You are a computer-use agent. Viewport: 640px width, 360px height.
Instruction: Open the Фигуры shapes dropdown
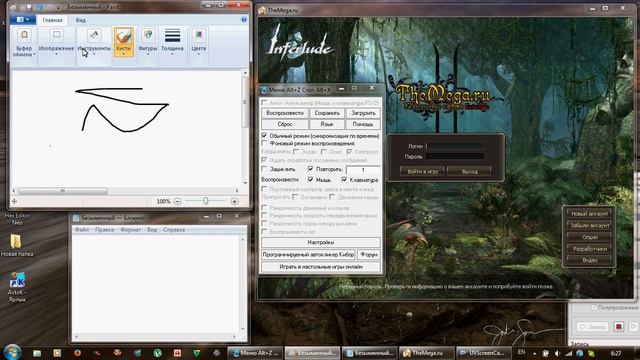pos(148,42)
